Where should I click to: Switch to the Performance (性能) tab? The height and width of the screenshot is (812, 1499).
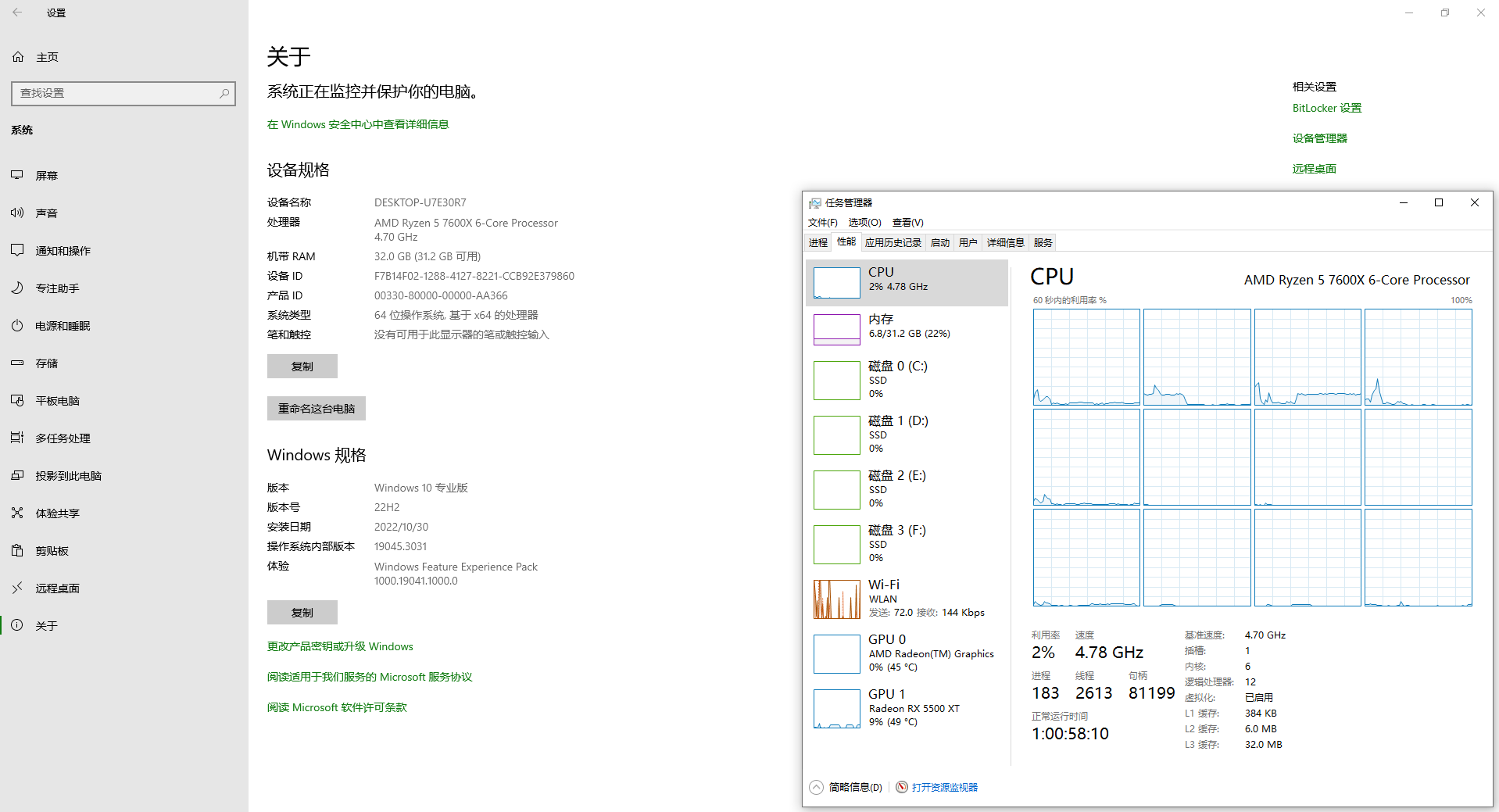[846, 242]
